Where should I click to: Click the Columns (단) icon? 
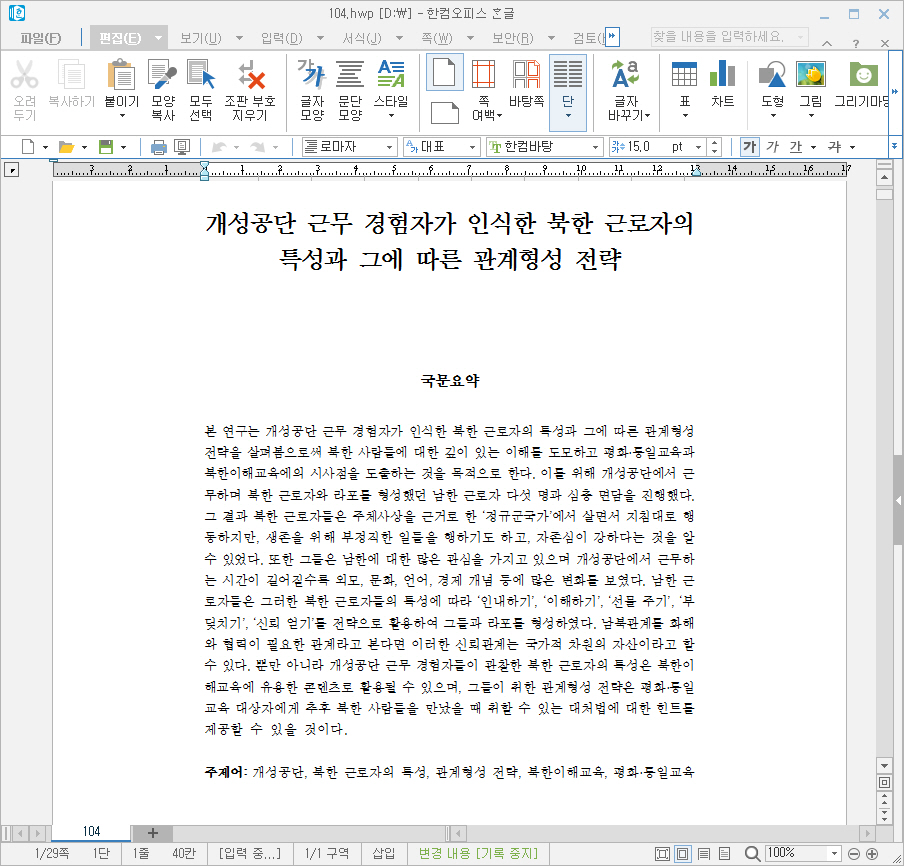click(x=568, y=76)
